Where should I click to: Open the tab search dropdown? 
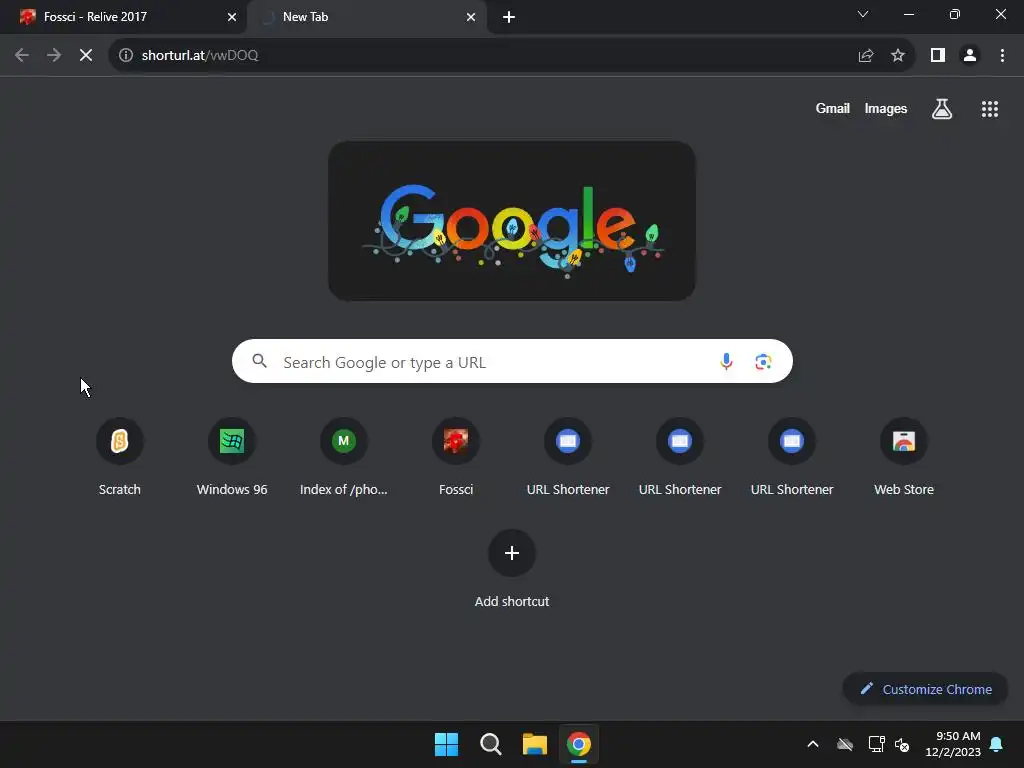click(863, 14)
